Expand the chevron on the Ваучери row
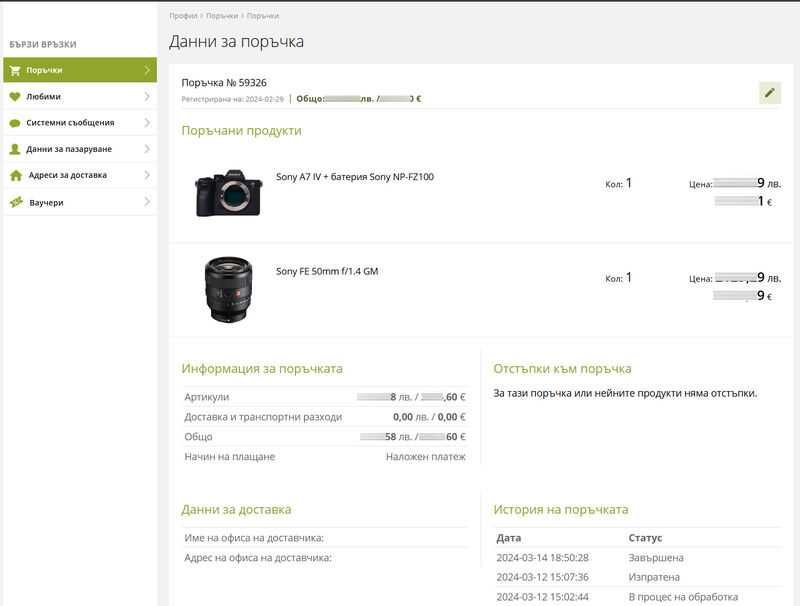Image resolution: width=800 pixels, height=606 pixels. tap(147, 202)
